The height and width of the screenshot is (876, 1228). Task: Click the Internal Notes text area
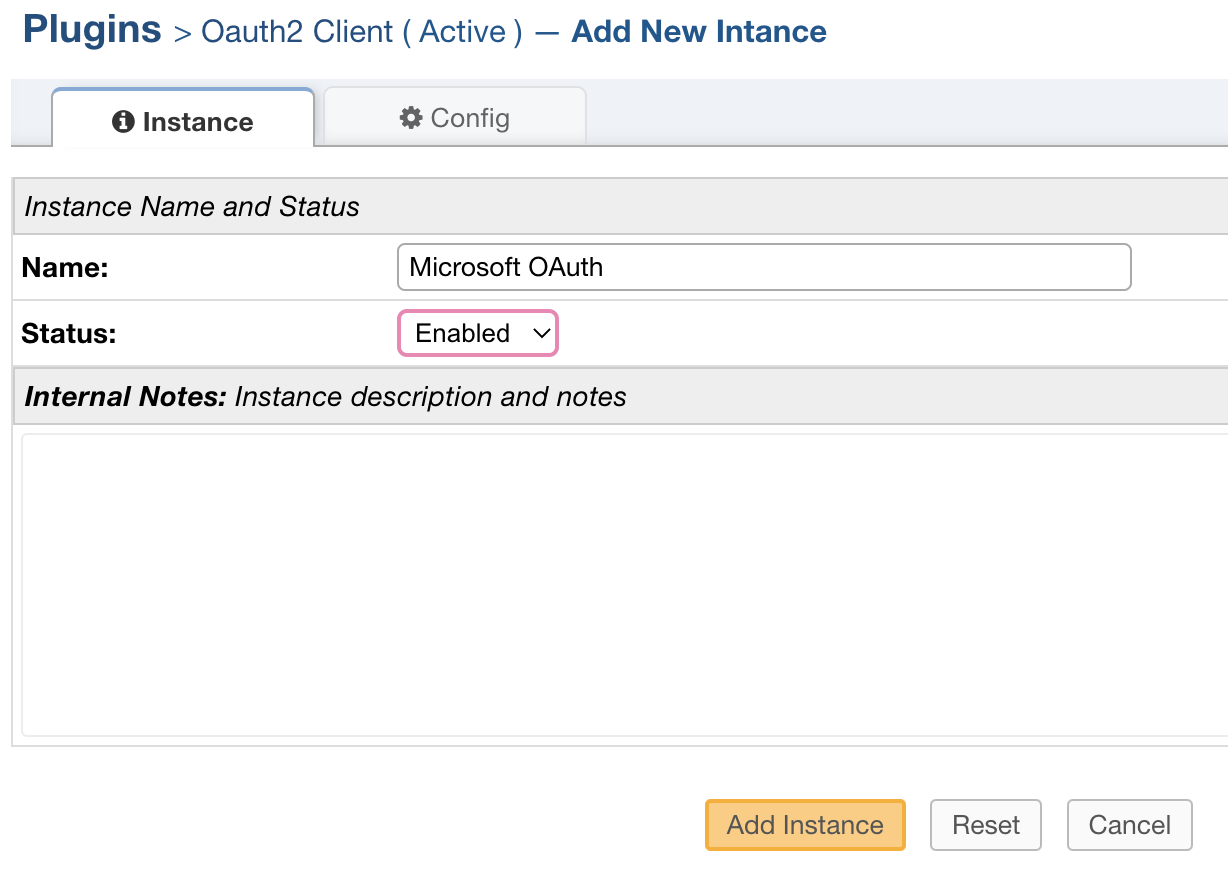(x=614, y=585)
